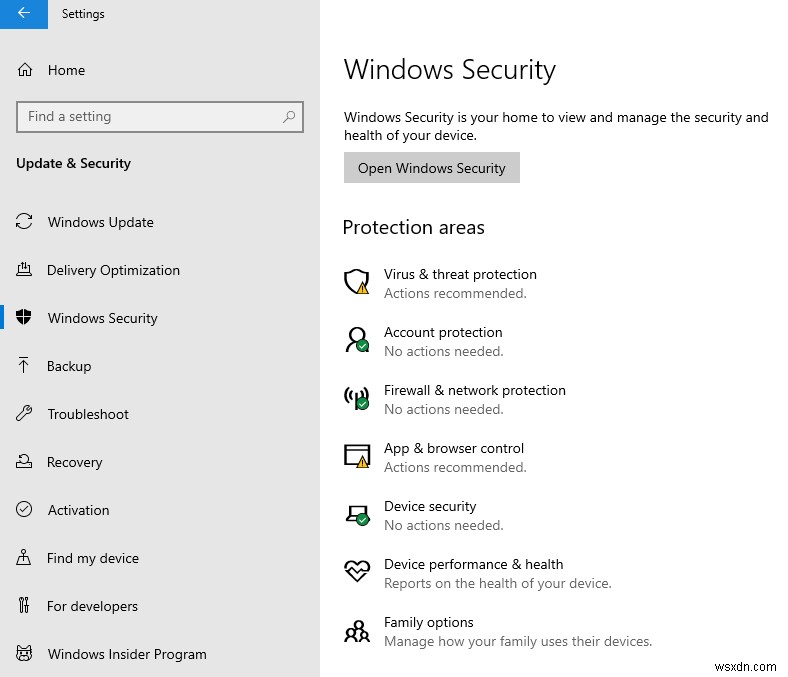Click 'Actions recommended.' under Virus & threat protection
788x677 pixels.
pos(455,294)
